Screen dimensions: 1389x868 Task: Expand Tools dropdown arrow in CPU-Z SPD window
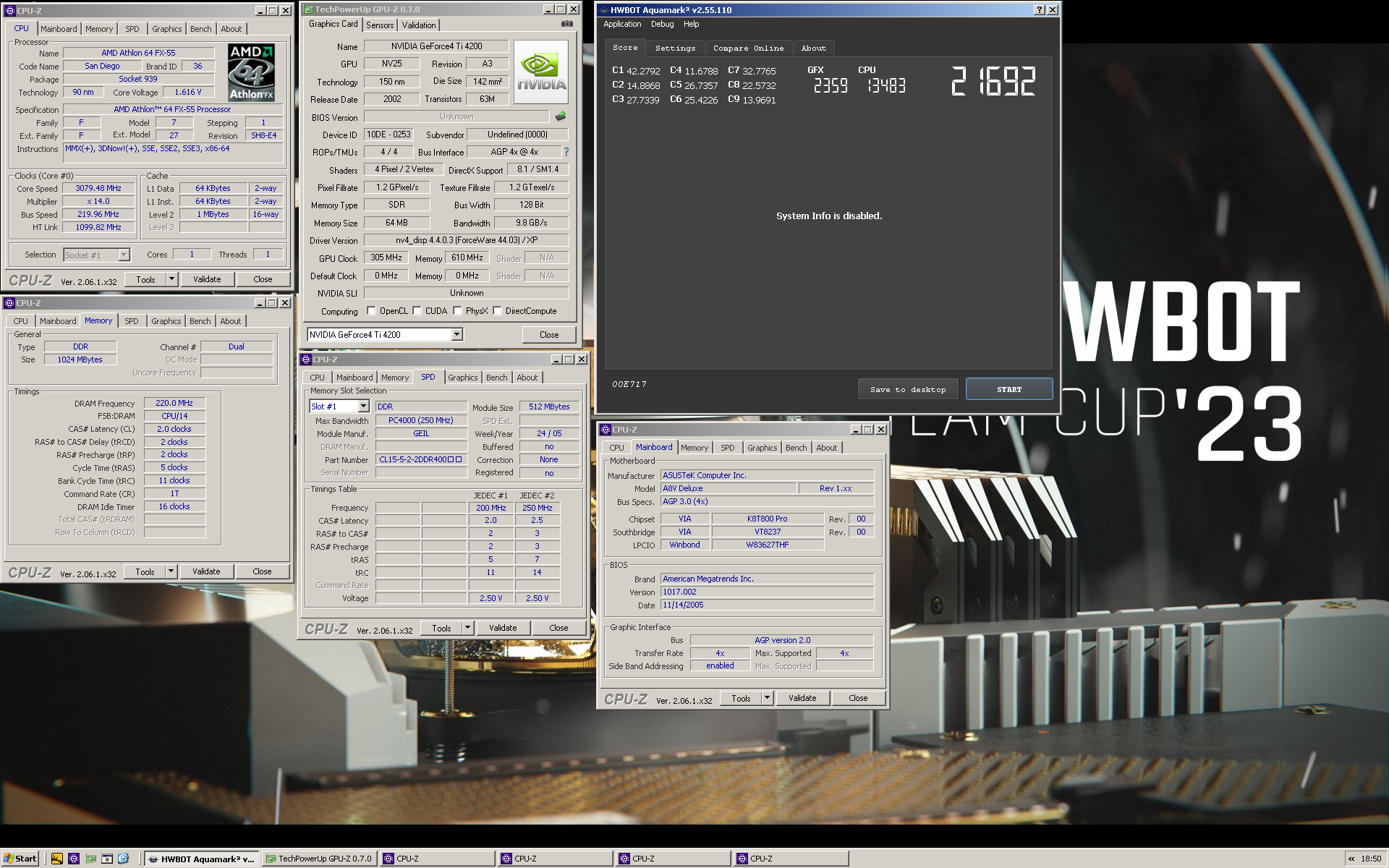[467, 628]
